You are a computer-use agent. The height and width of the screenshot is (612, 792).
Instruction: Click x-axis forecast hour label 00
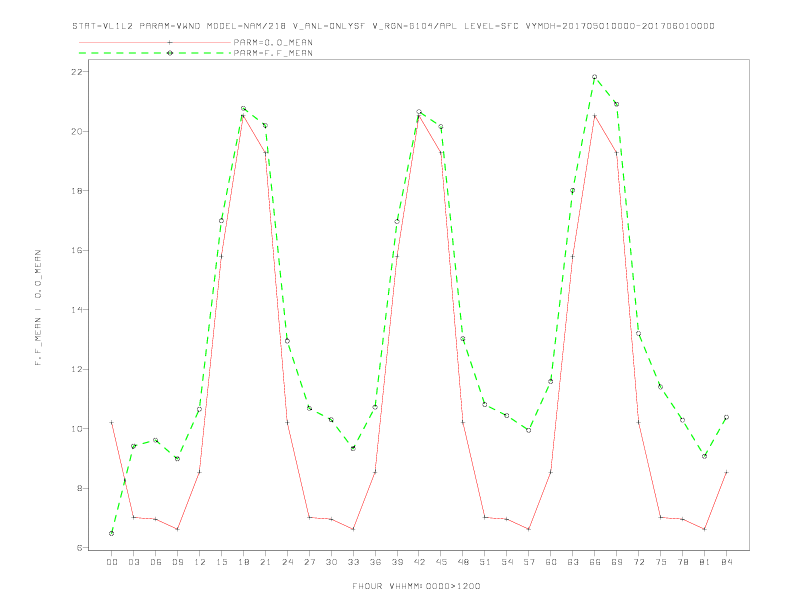click(x=112, y=562)
